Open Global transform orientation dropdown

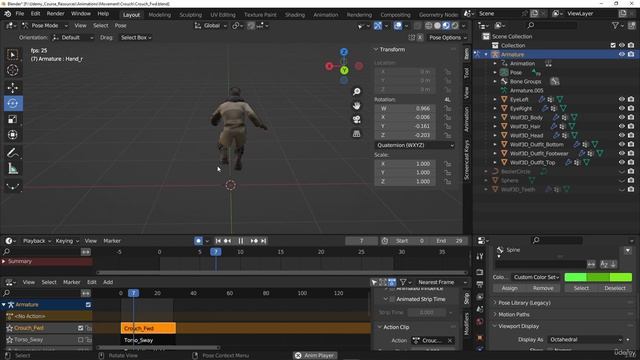click(x=210, y=26)
